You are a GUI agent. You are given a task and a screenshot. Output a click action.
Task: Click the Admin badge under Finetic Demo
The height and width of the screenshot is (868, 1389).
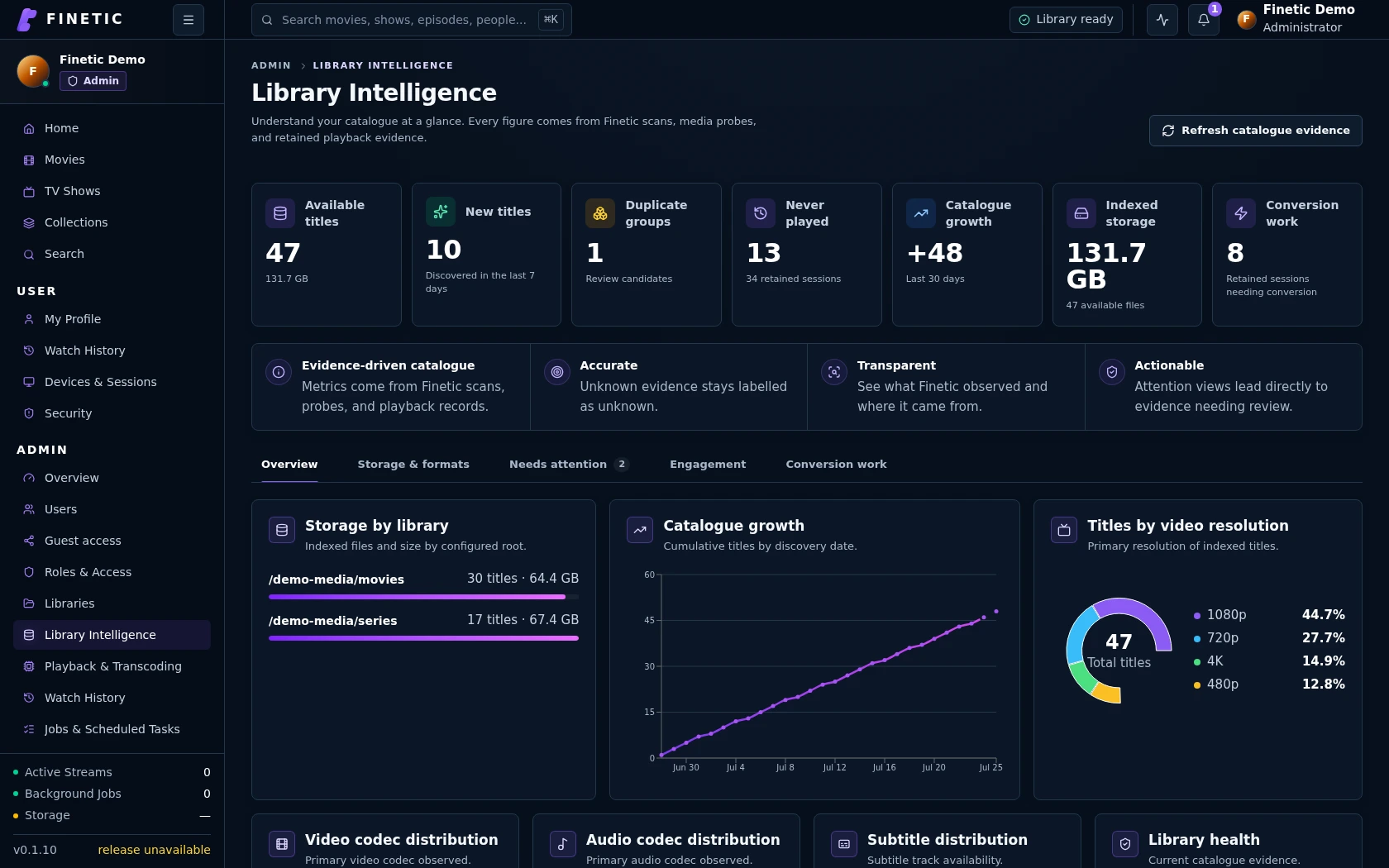tap(93, 81)
